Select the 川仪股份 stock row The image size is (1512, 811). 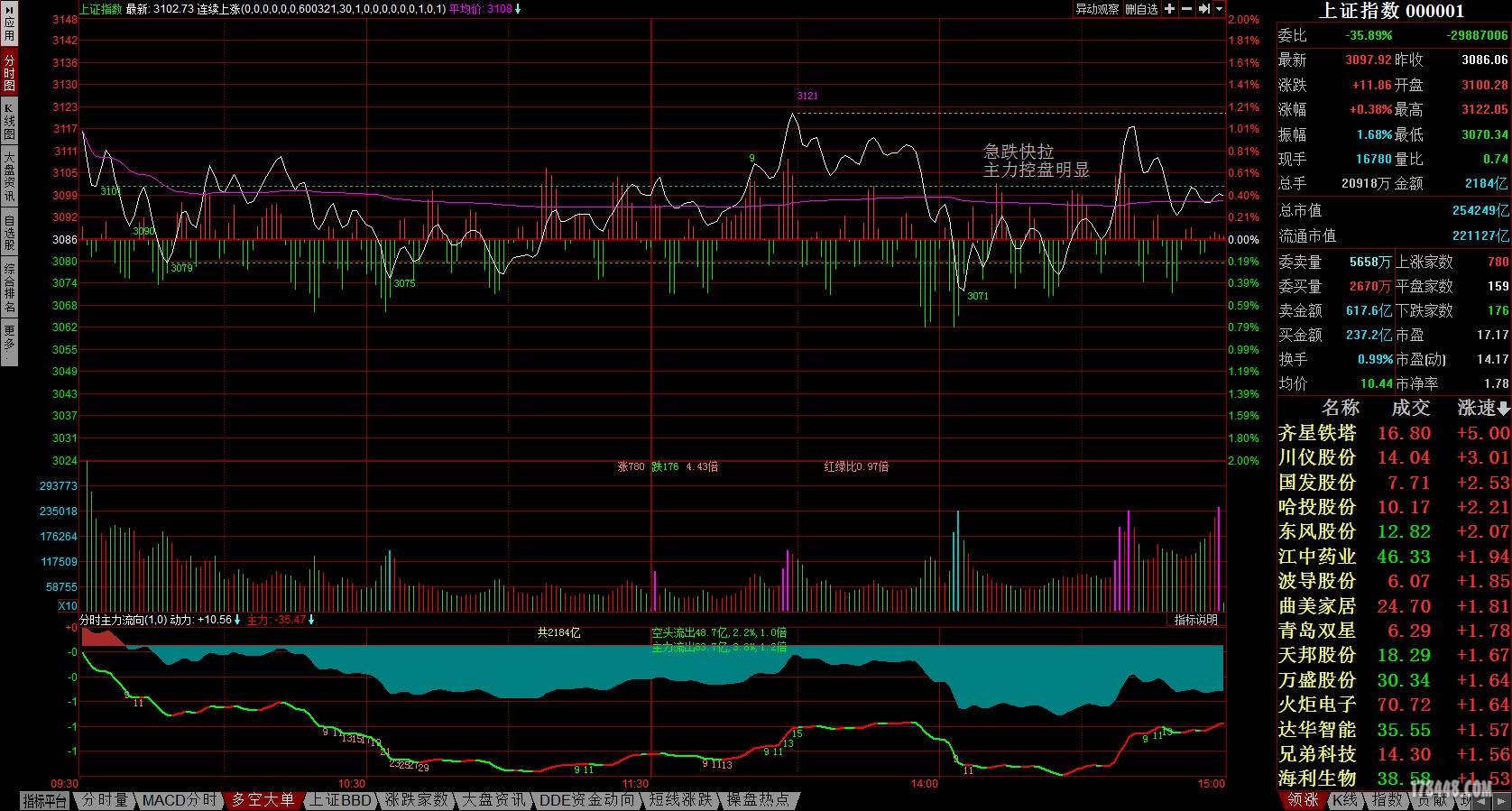(1394, 457)
